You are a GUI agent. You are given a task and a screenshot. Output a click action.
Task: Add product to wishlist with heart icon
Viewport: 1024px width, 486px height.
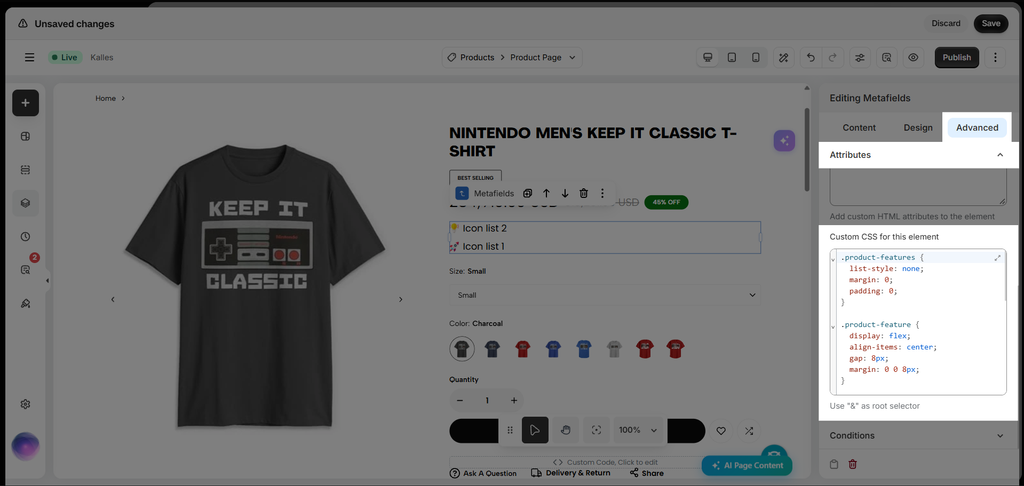721,430
